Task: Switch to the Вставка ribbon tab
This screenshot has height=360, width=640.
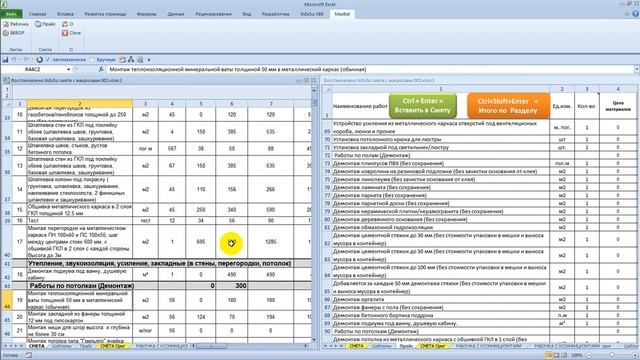Action: coord(65,14)
